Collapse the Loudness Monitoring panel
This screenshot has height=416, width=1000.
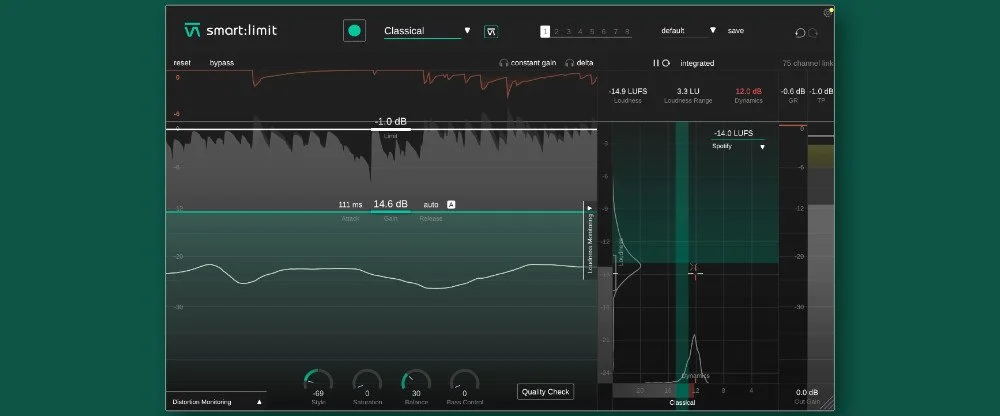click(x=590, y=241)
